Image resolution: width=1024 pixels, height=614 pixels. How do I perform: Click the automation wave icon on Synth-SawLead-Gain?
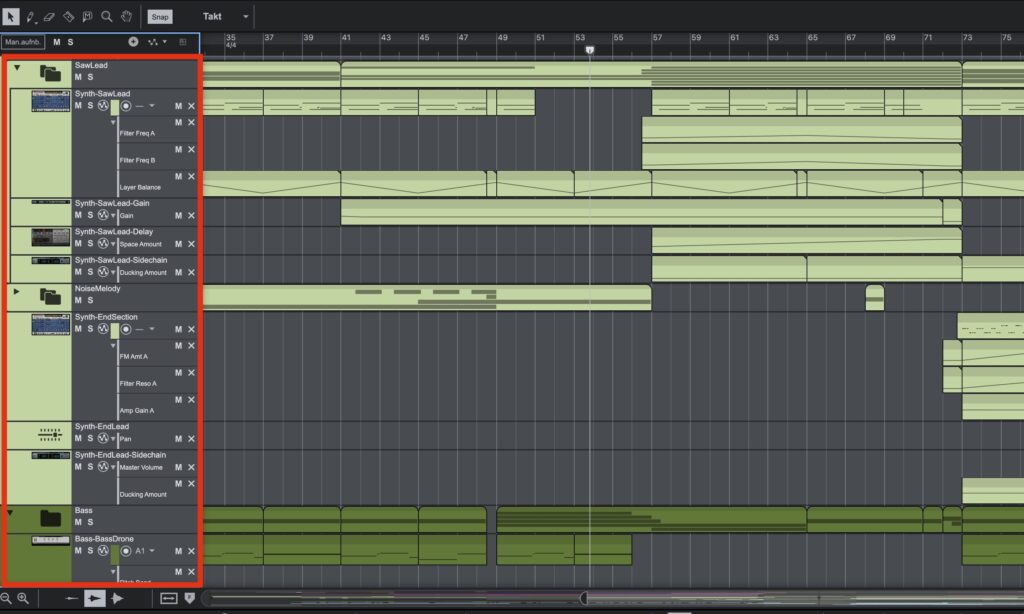pyautogui.click(x=103, y=215)
